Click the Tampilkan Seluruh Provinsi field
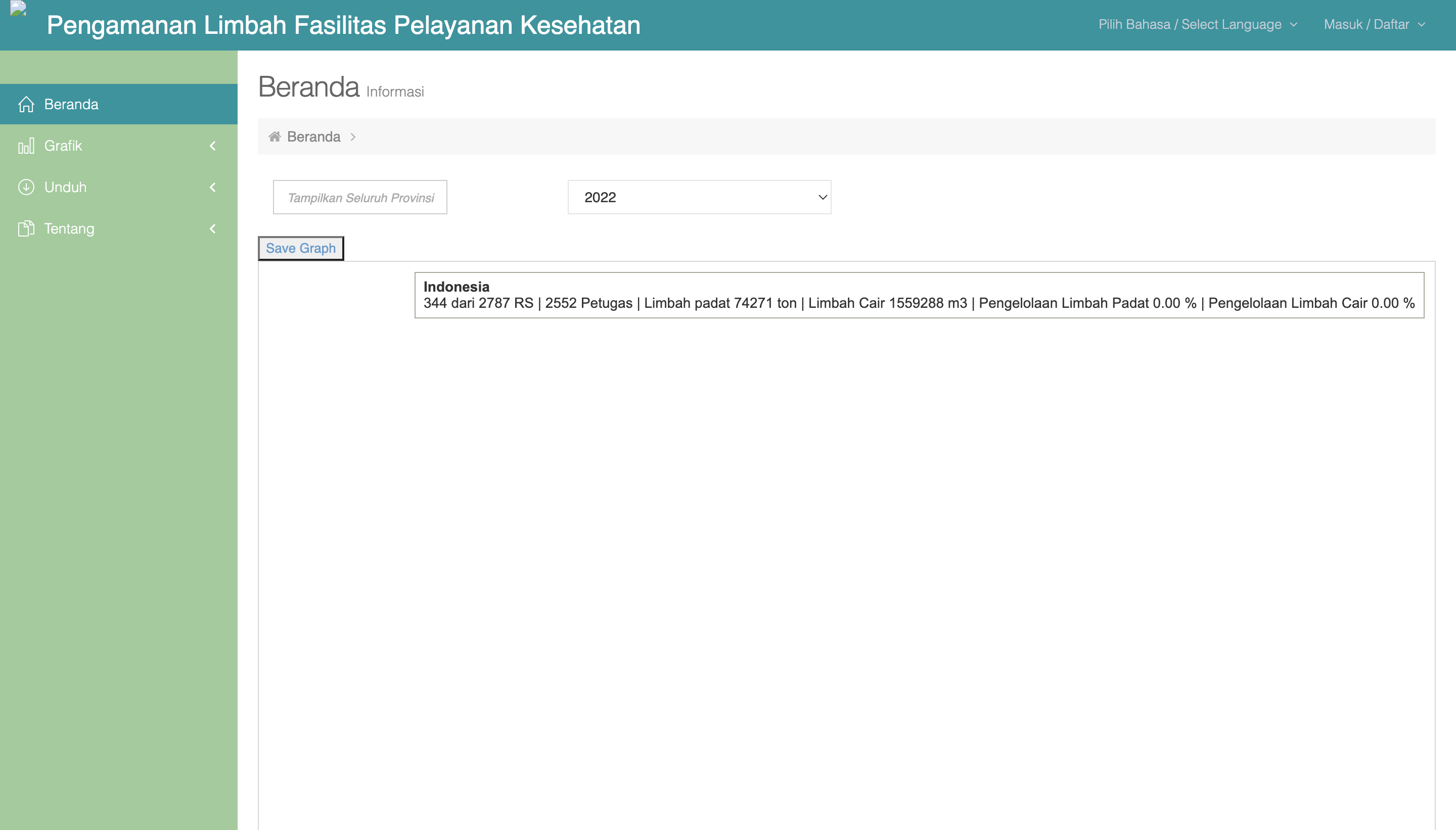 [x=360, y=197]
